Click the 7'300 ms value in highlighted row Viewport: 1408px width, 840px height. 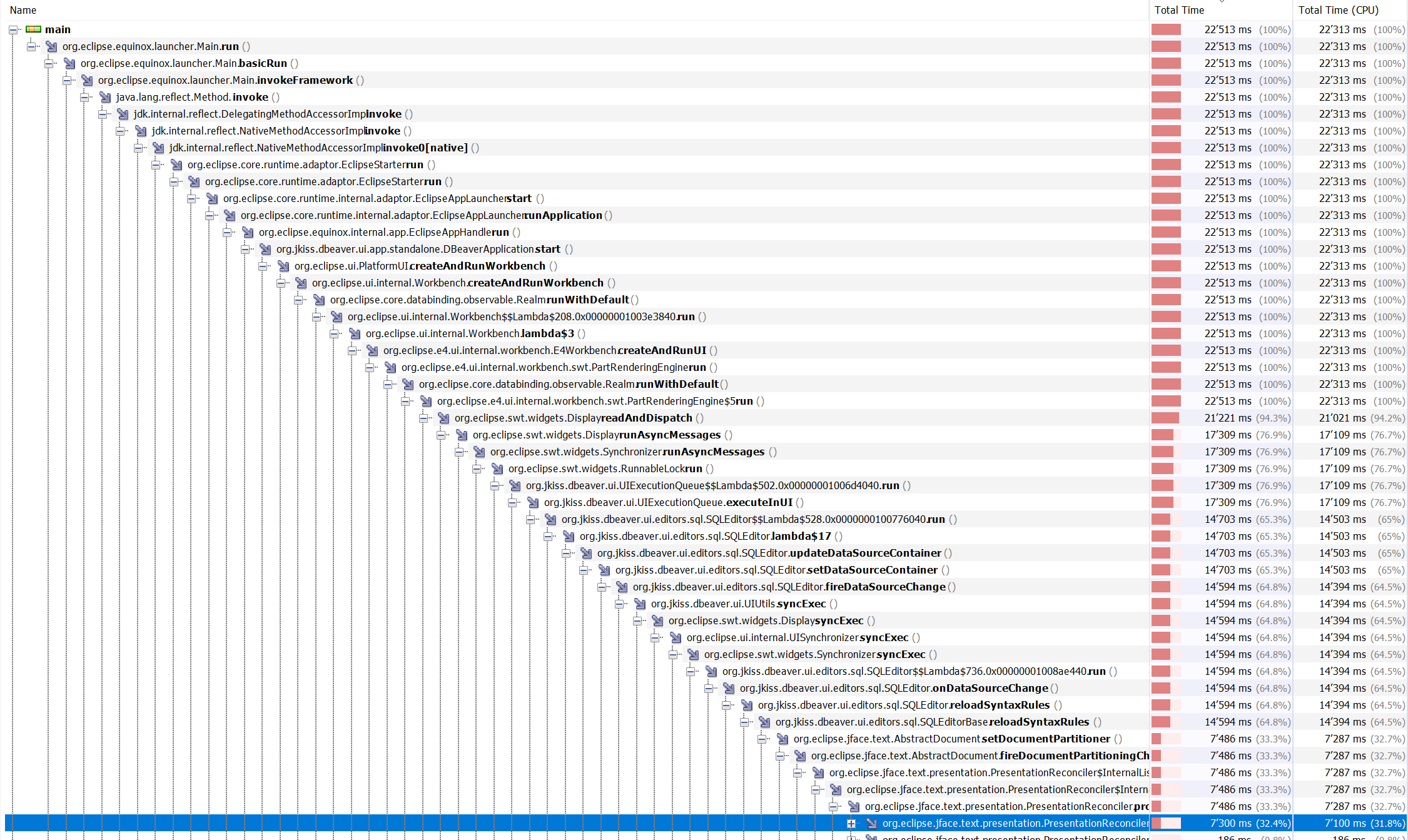click(1230, 823)
